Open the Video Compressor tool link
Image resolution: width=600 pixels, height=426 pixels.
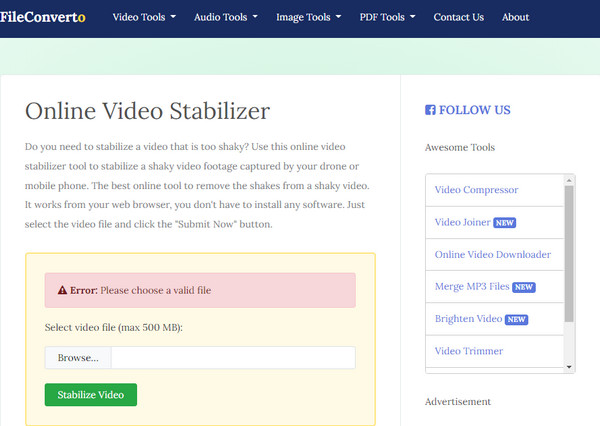coord(476,190)
